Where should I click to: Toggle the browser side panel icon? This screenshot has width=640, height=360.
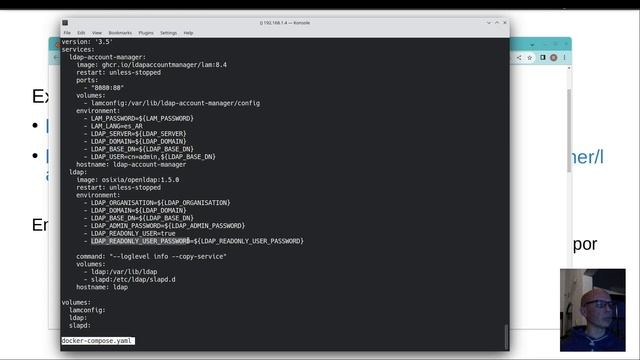tap(542, 58)
